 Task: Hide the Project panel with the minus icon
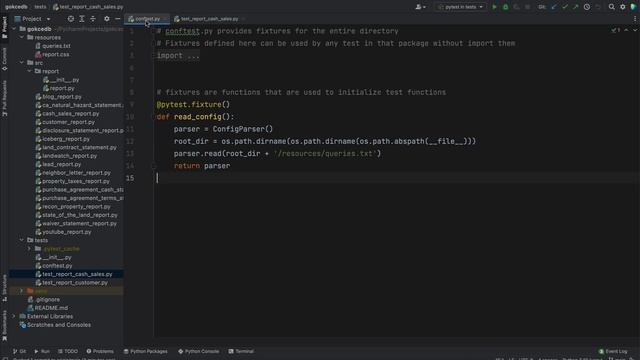click(x=118, y=19)
